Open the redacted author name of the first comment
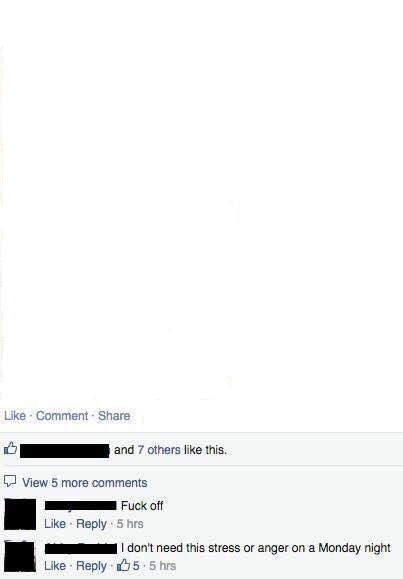This screenshot has height=579, width=403. tap(81, 506)
